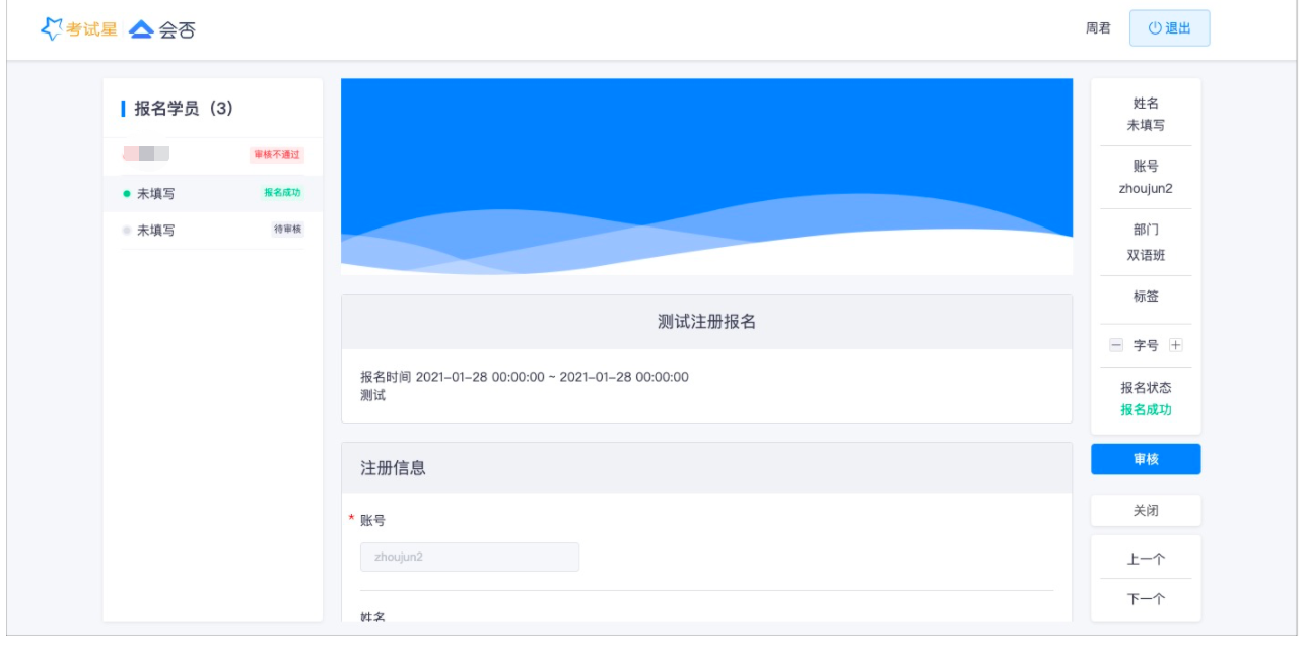Select the applicant marked 待审核
Image resolution: width=1306 pixels, height=650 pixels.
click(x=212, y=230)
